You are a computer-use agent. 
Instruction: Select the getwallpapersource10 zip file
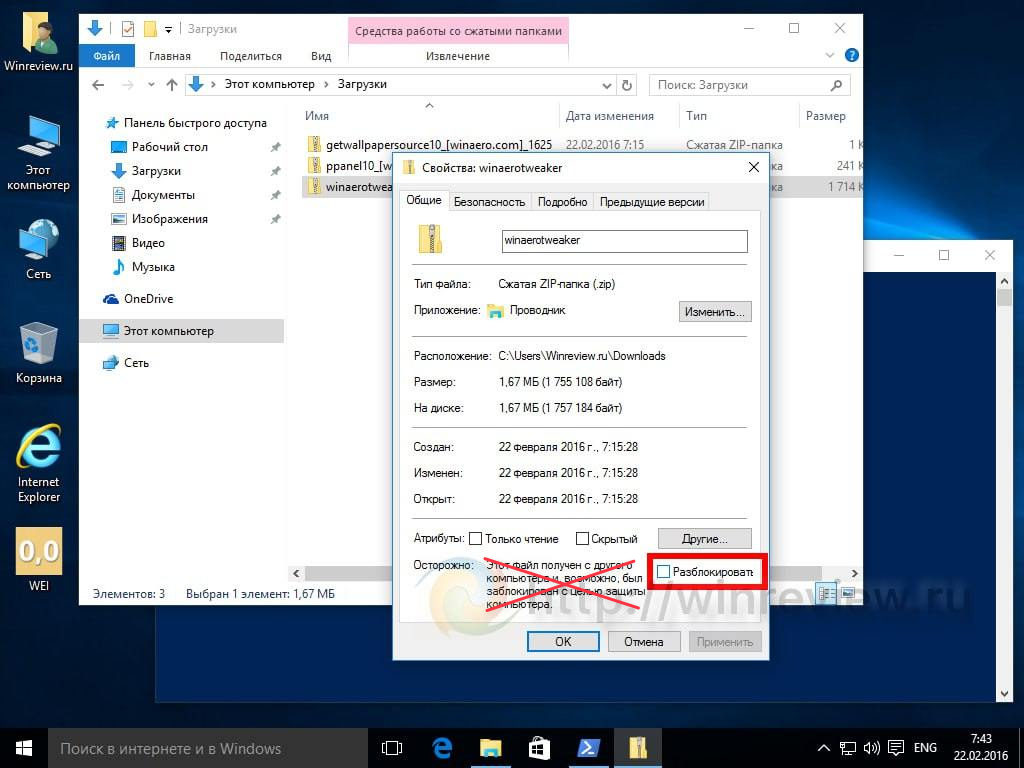coord(439,144)
